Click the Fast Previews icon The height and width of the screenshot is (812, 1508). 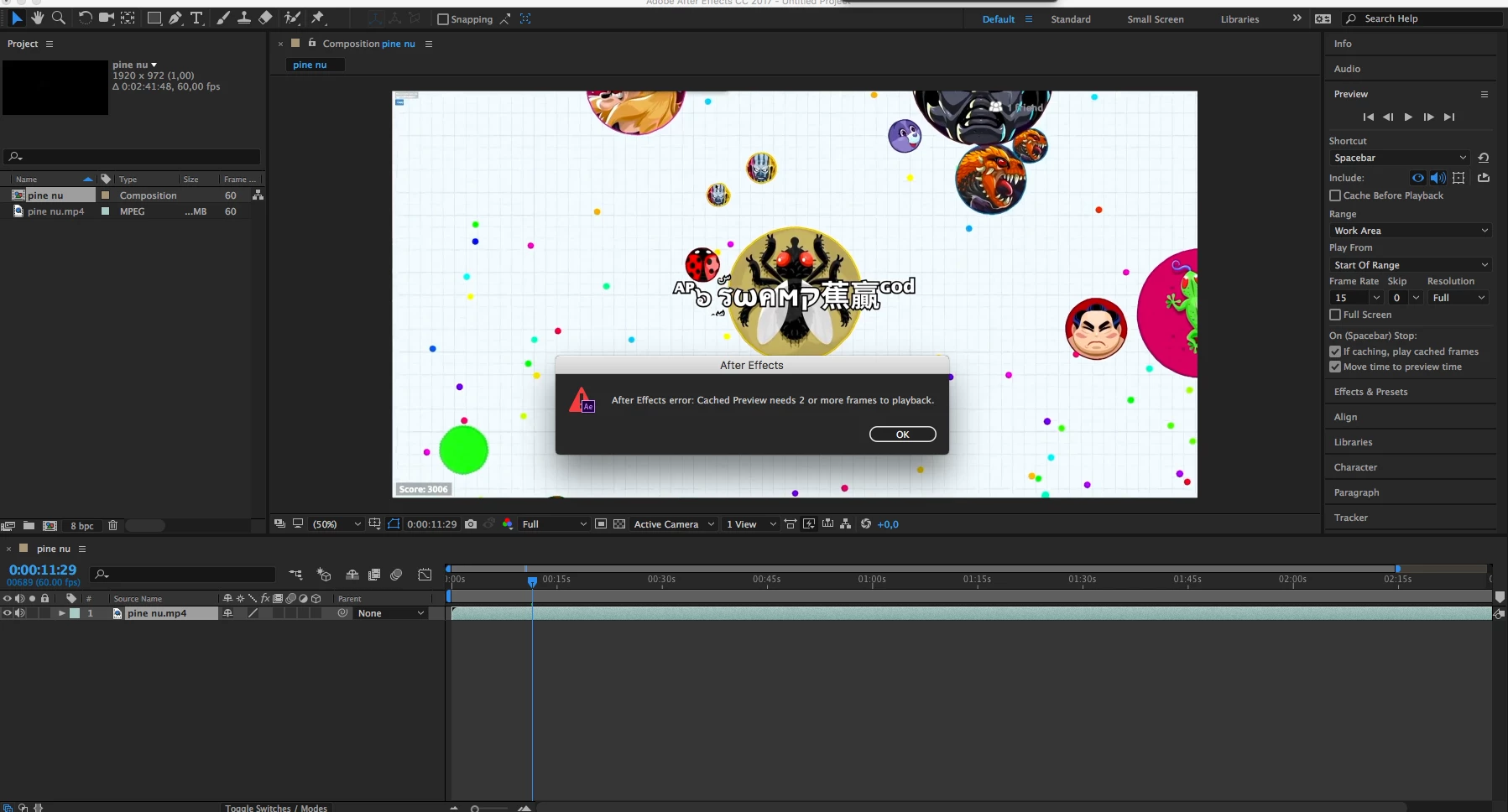809,524
